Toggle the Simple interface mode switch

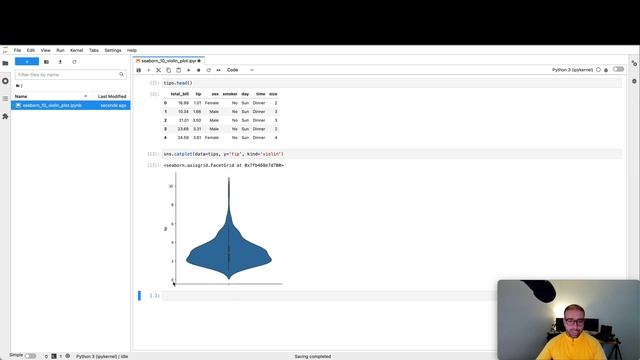click(30, 356)
